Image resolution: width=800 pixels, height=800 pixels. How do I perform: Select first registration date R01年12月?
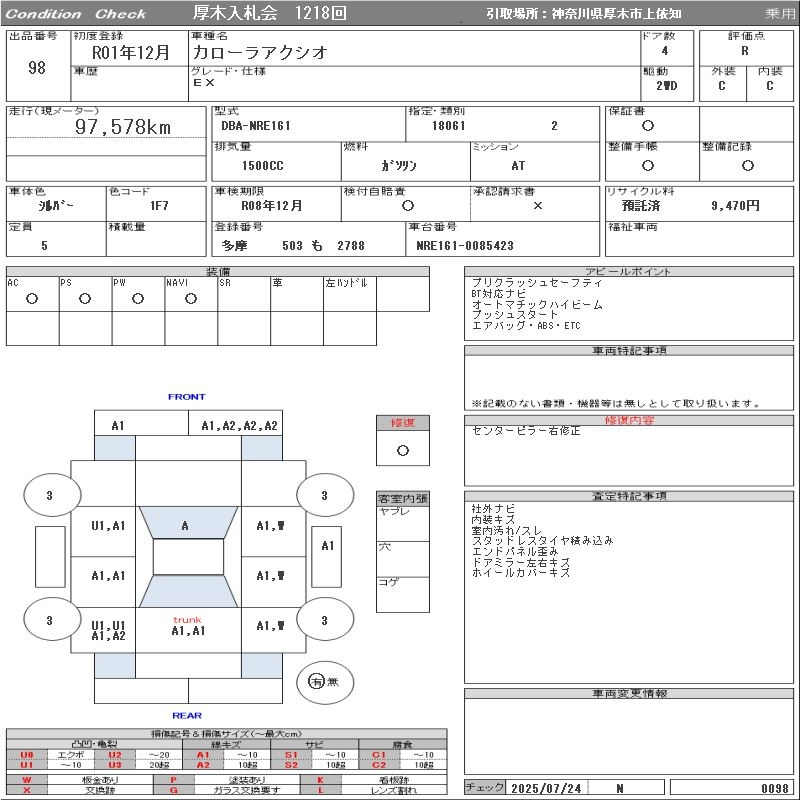pos(131,53)
